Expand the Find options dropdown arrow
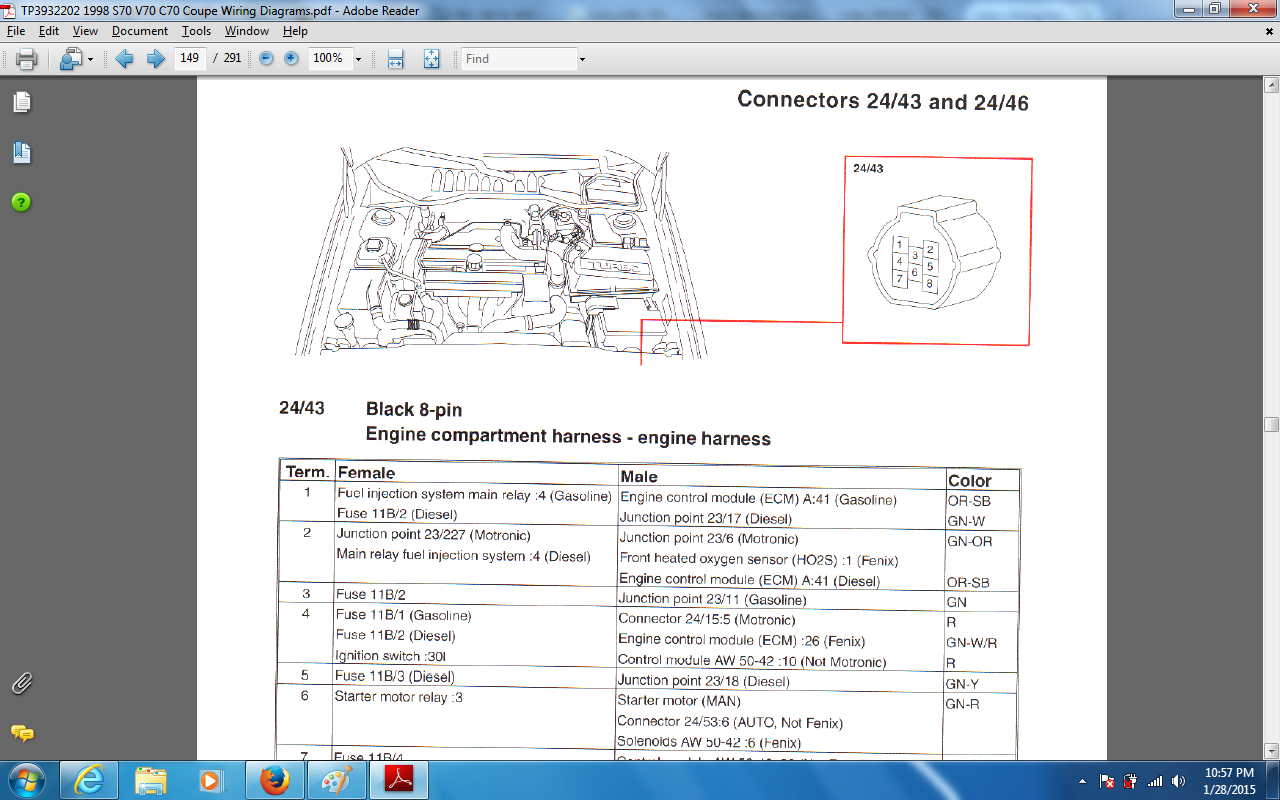The image size is (1280, 800). point(582,59)
